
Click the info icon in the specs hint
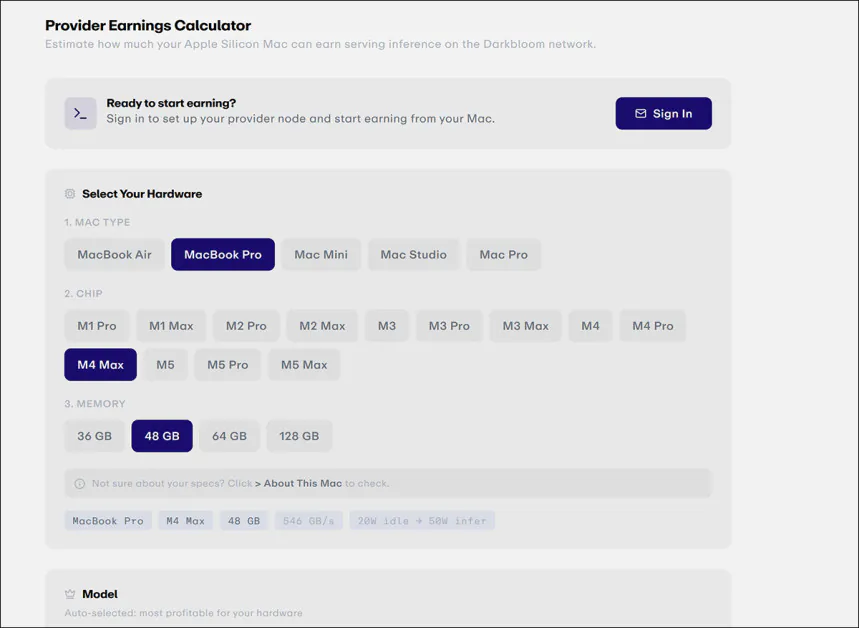tap(79, 483)
